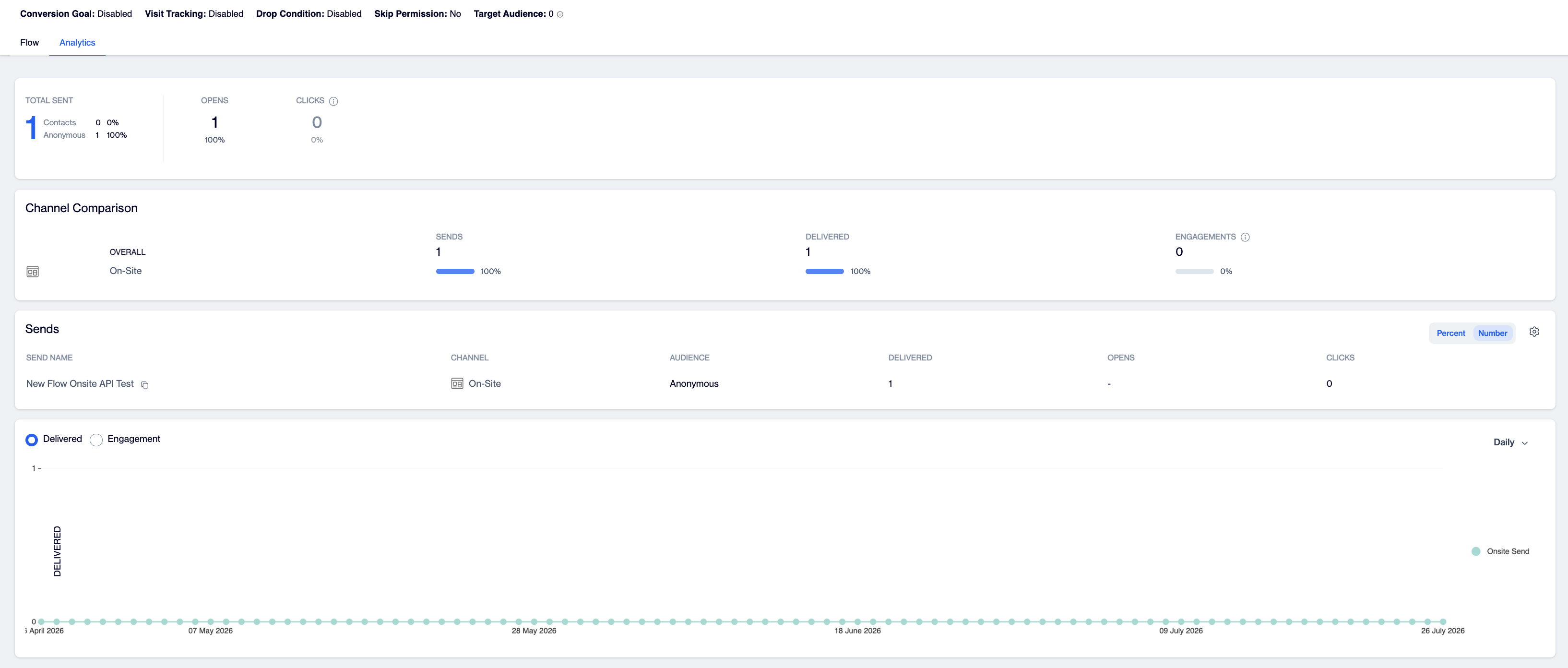Open the New Flow Onsite API Test send
Screen dimensions: 1568x668
click(x=80, y=383)
